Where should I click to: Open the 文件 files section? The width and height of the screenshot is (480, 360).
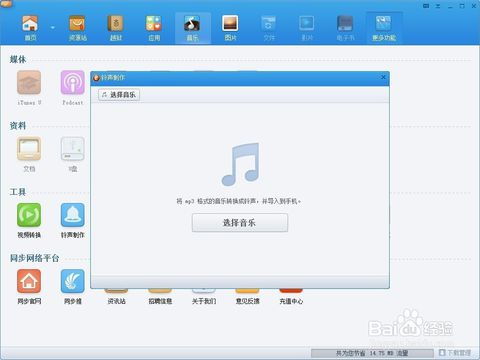269,28
